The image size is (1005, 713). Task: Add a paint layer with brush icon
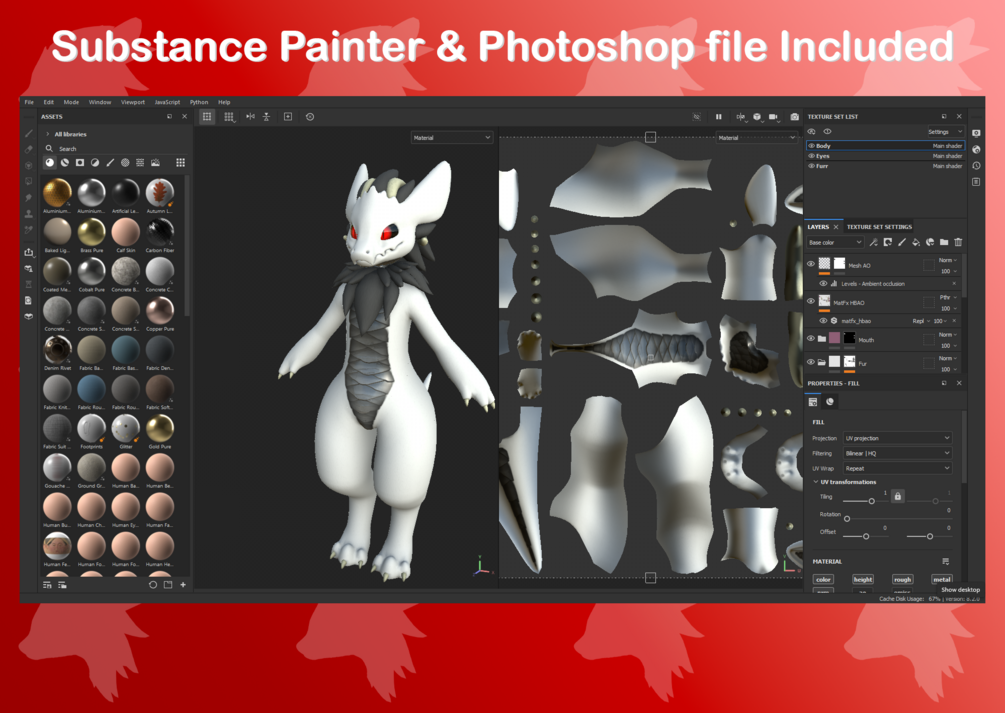pyautogui.click(x=902, y=242)
